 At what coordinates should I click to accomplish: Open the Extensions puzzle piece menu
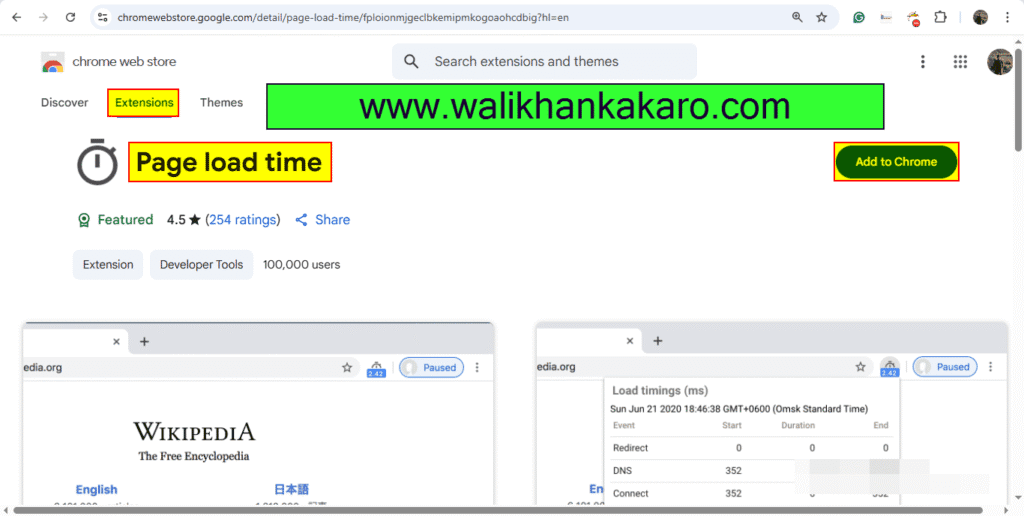[x=940, y=18]
